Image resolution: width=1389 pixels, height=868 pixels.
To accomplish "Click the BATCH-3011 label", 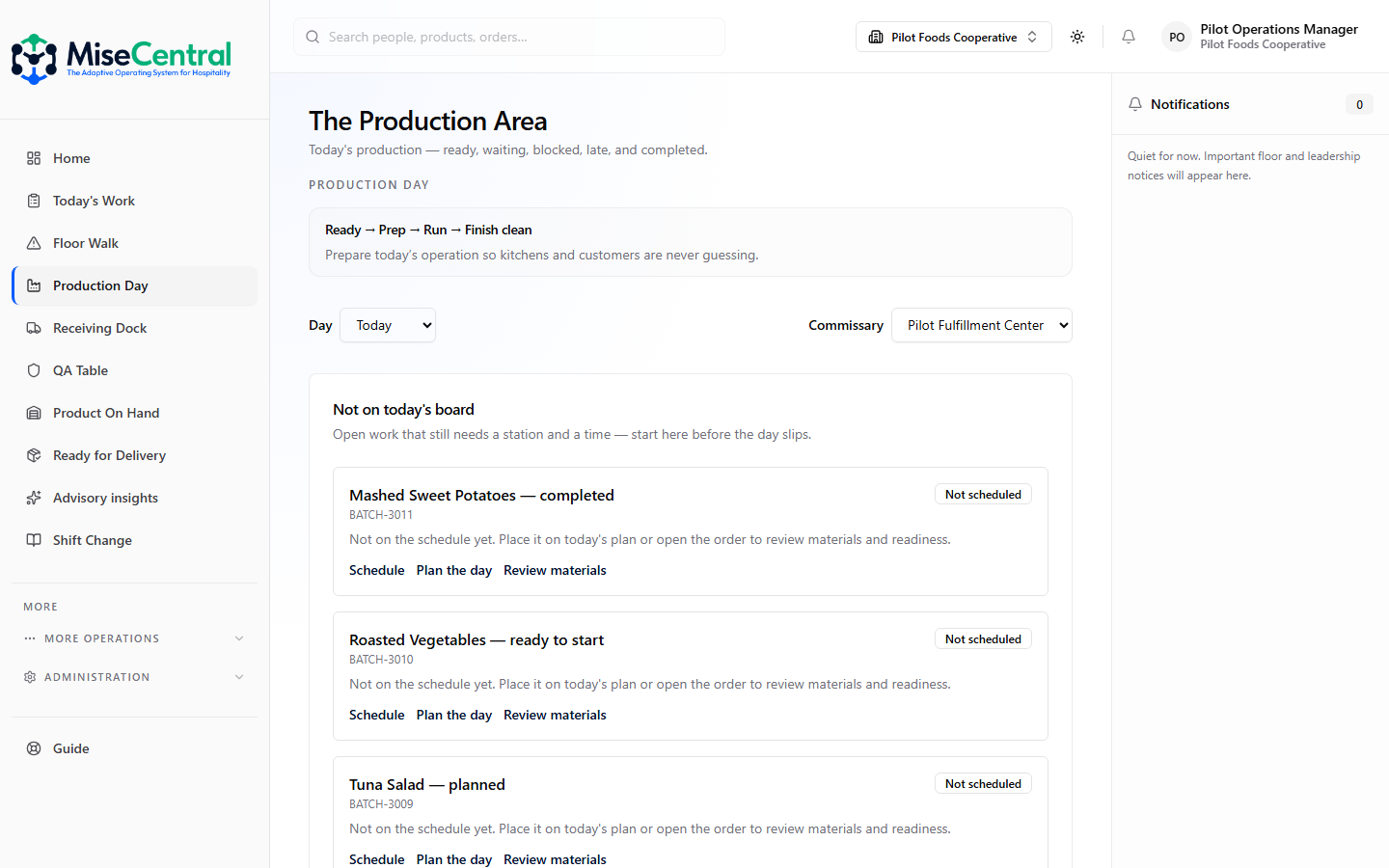I will pyautogui.click(x=381, y=515).
